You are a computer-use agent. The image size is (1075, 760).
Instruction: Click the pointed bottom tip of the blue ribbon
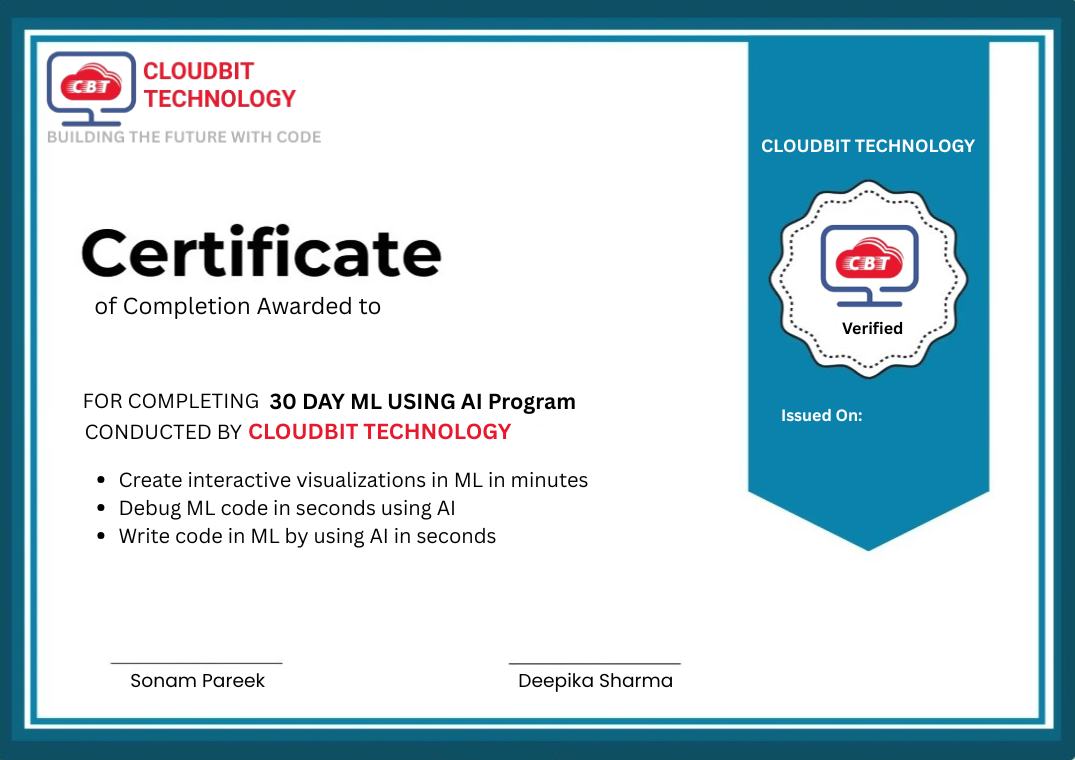(x=868, y=545)
